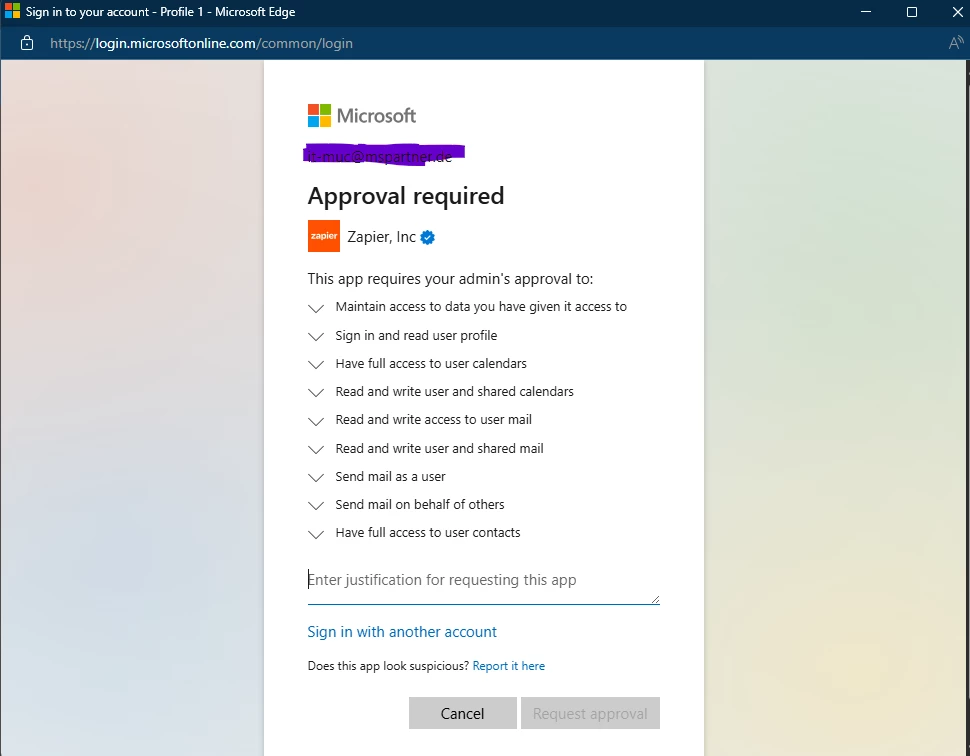Click "This app requires your admin's approval to:" text
Screen dimensions: 970x756
tap(450, 279)
